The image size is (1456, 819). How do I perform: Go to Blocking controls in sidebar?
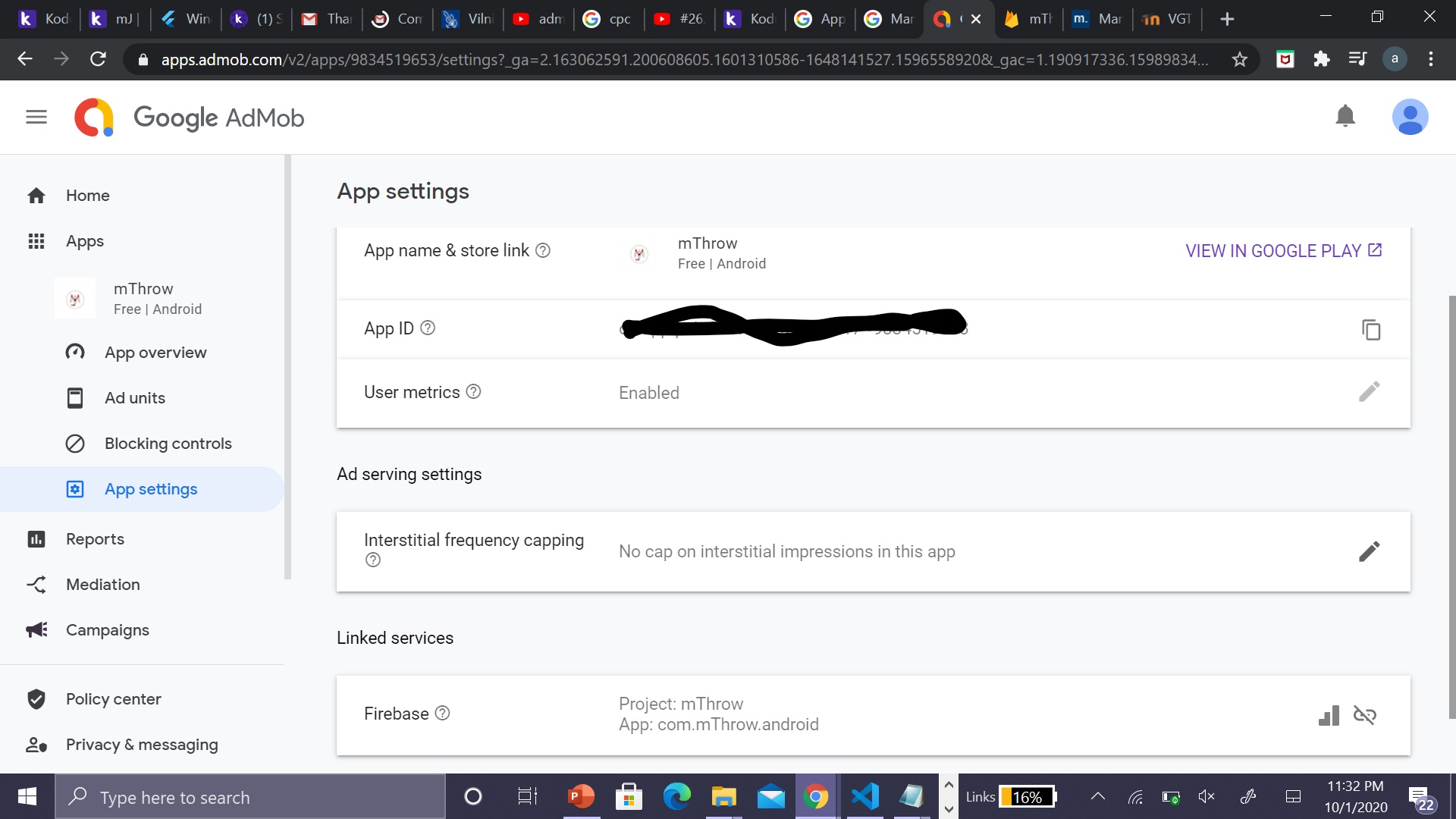pyautogui.click(x=168, y=444)
